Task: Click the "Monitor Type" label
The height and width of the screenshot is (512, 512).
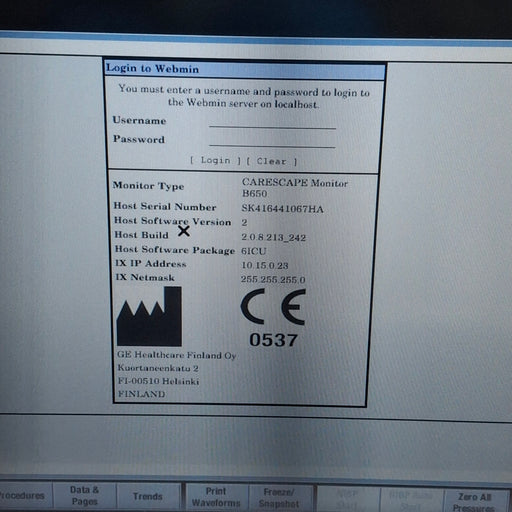Action: (x=148, y=186)
